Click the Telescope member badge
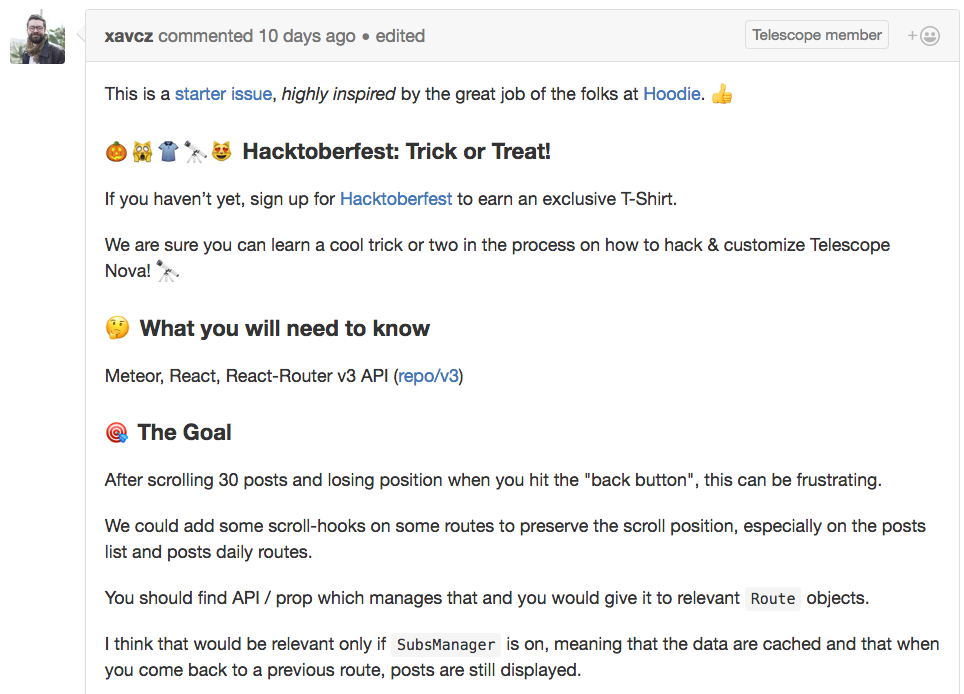The height and width of the screenshot is (694, 964). 816,35
